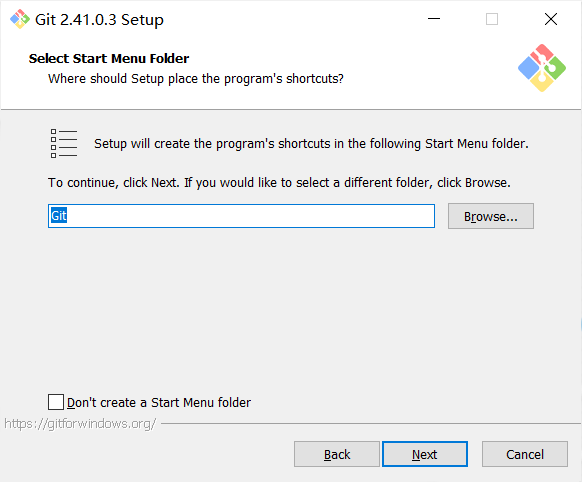Click the Select Start Menu Folder heading
The image size is (582, 482).
tap(109, 59)
